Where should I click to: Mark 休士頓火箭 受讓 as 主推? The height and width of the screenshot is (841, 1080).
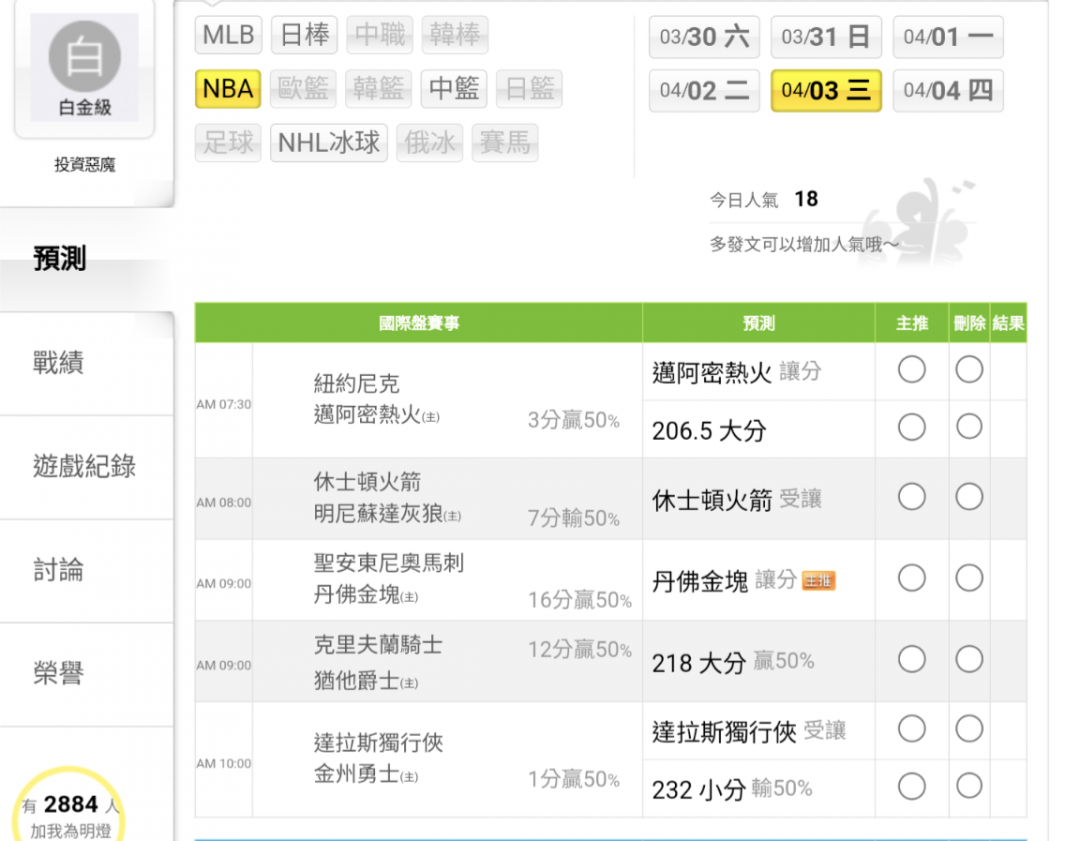(x=911, y=497)
